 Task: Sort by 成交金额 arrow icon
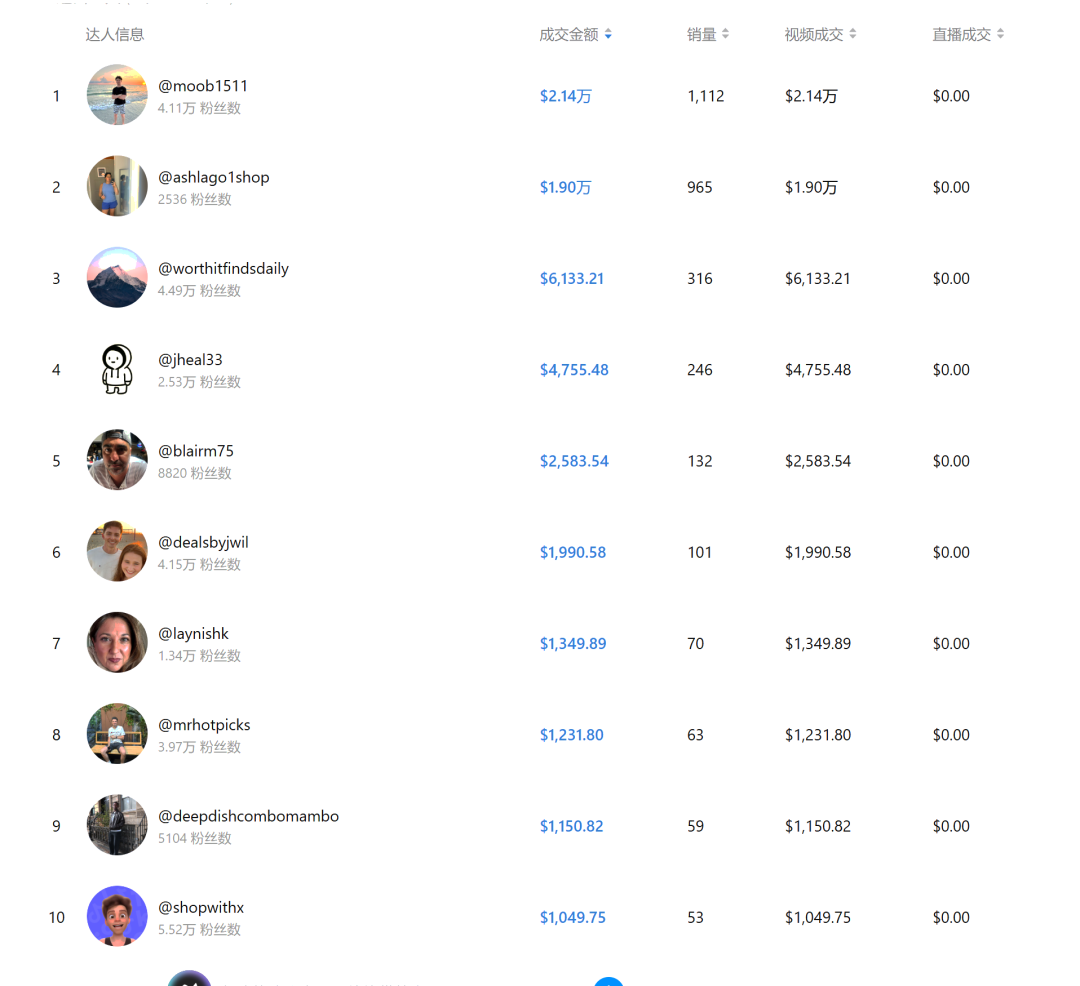608,34
